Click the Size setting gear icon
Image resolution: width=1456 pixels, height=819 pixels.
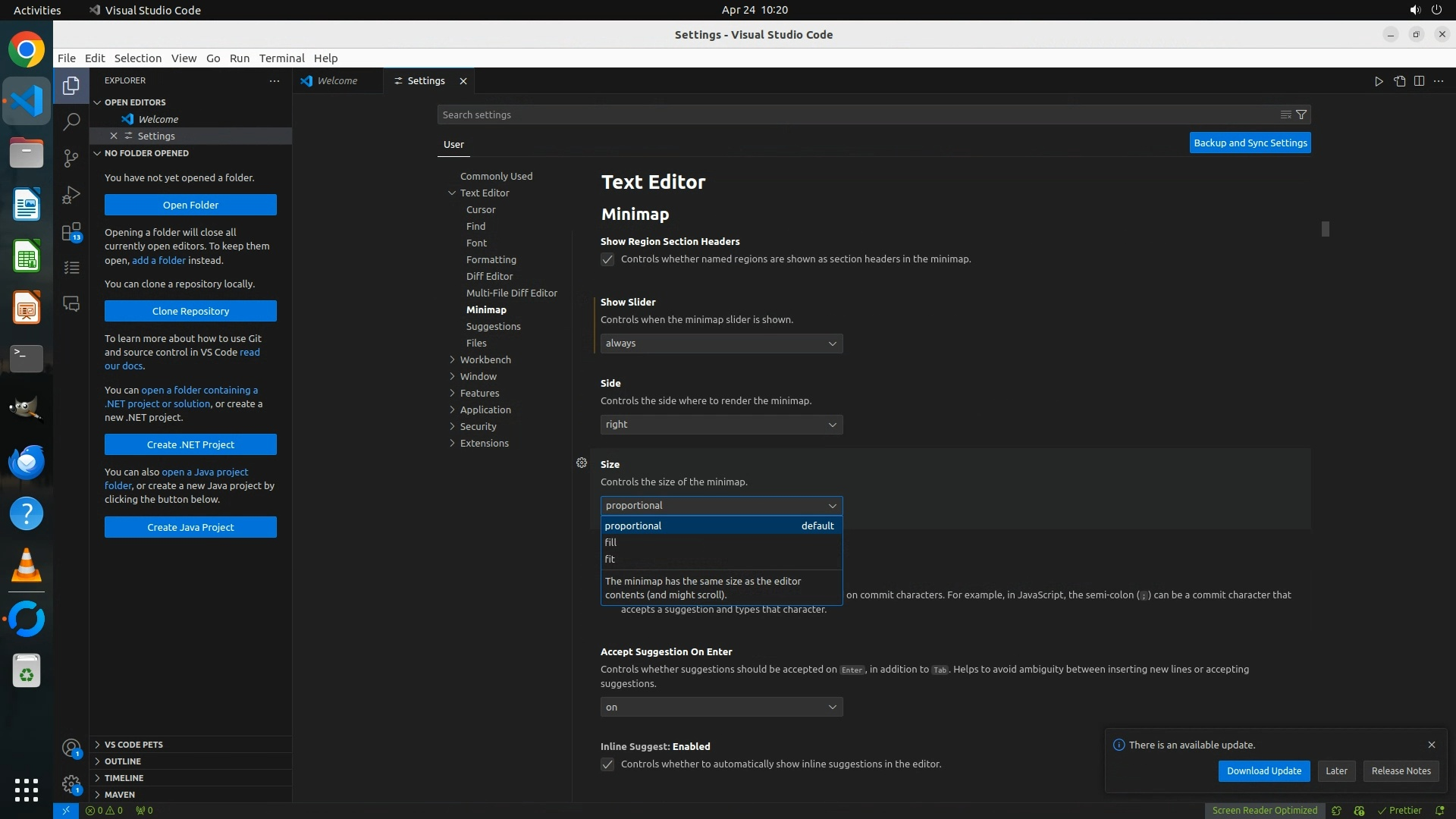(x=582, y=463)
